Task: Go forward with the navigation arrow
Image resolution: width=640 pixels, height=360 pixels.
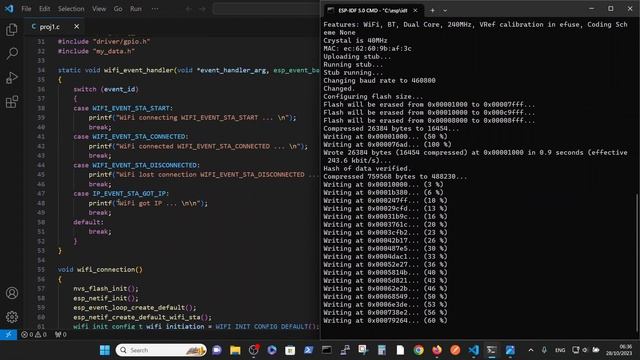Action: pos(202,9)
